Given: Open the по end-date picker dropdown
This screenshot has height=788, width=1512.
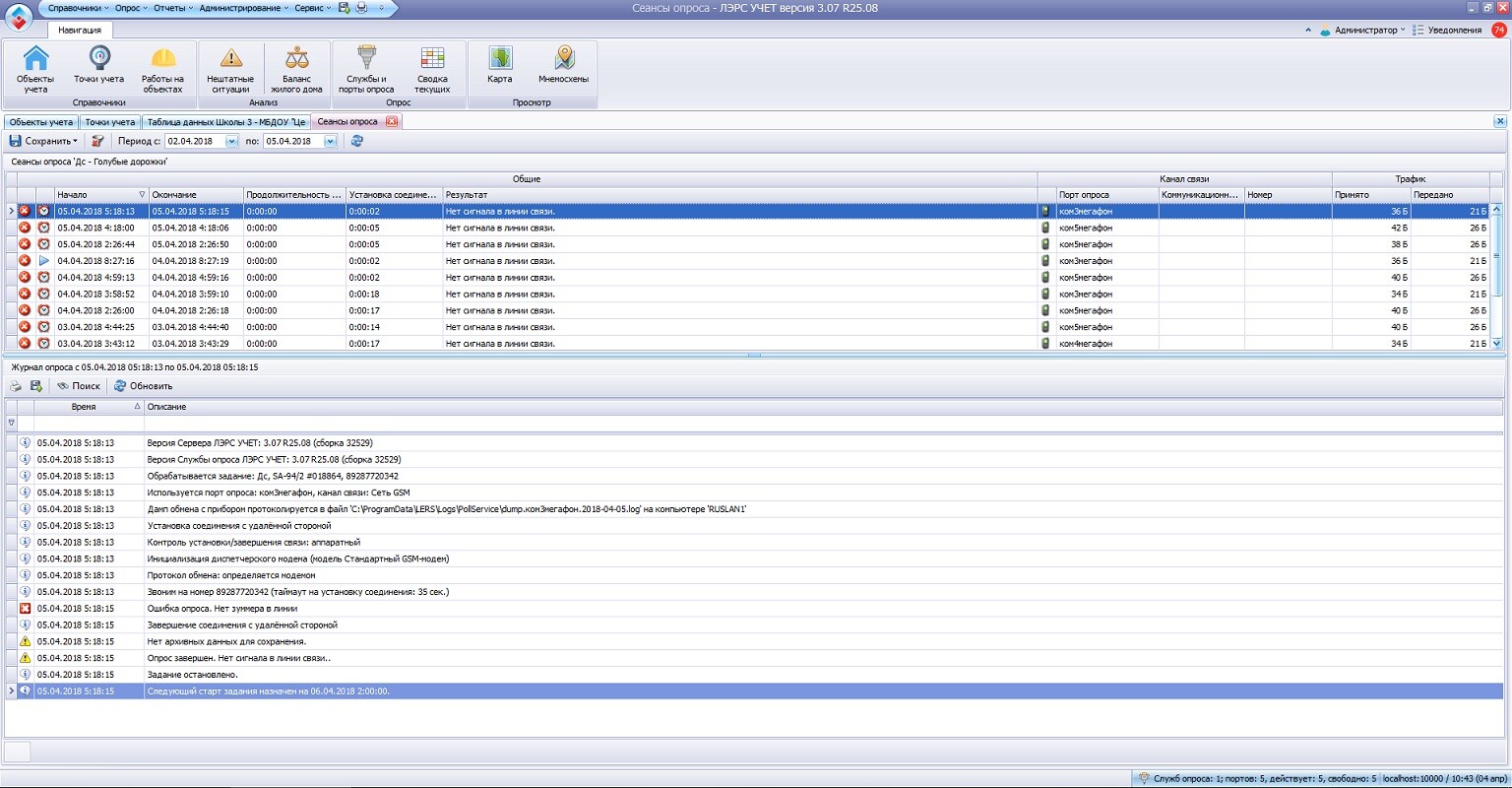Looking at the screenshot, I should click(x=331, y=141).
